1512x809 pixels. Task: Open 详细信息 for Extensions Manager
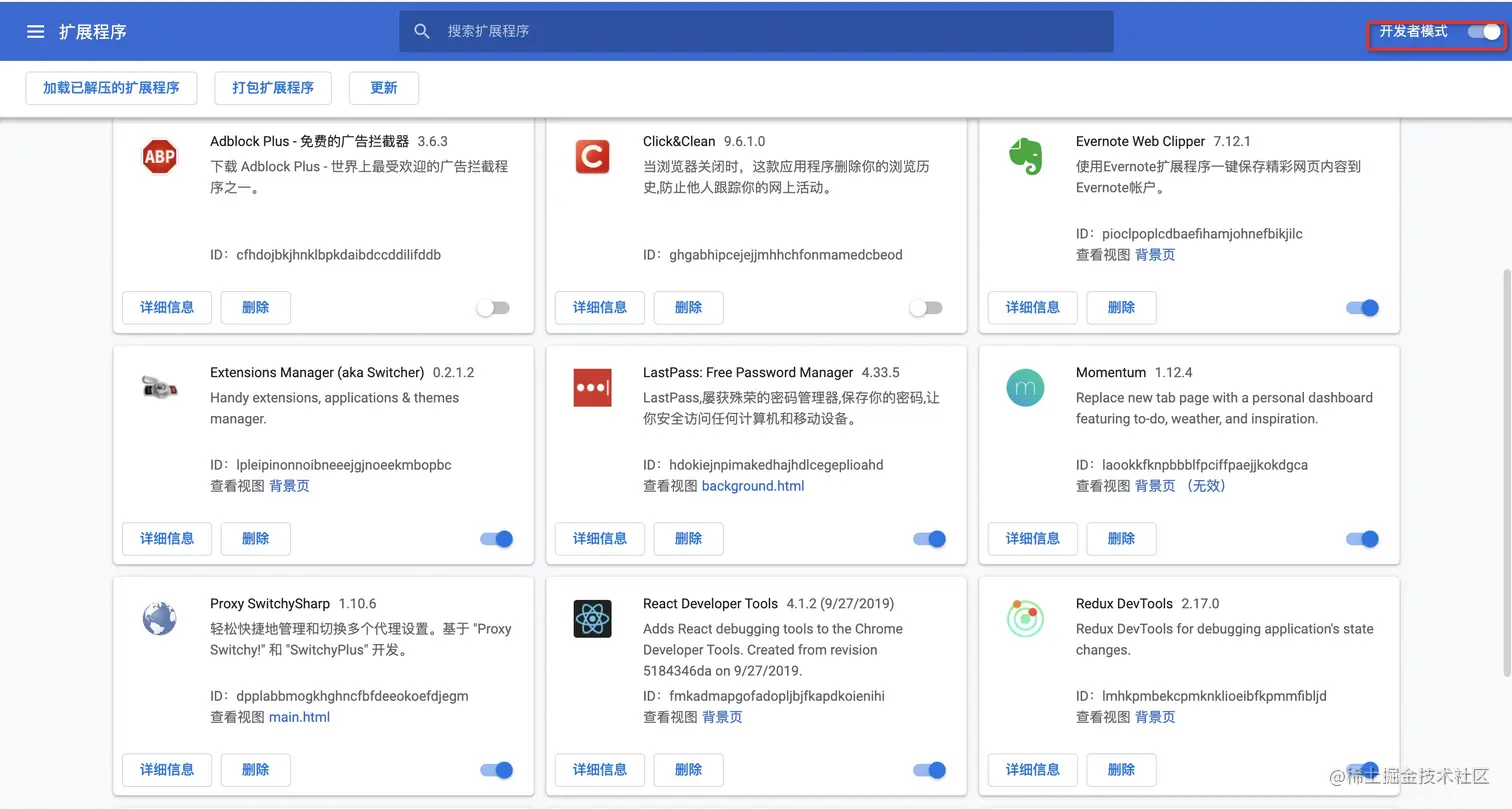pyautogui.click(x=167, y=539)
